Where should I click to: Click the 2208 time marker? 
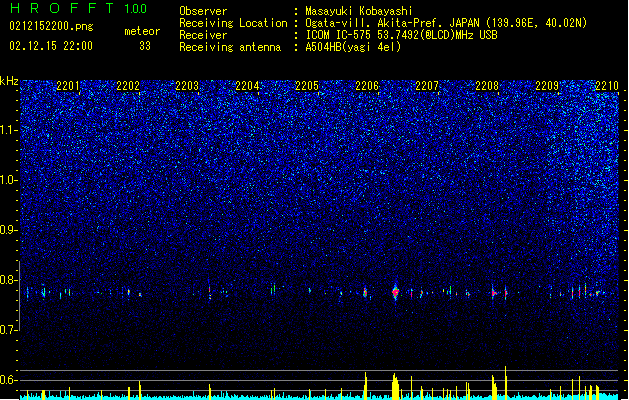pos(487,86)
